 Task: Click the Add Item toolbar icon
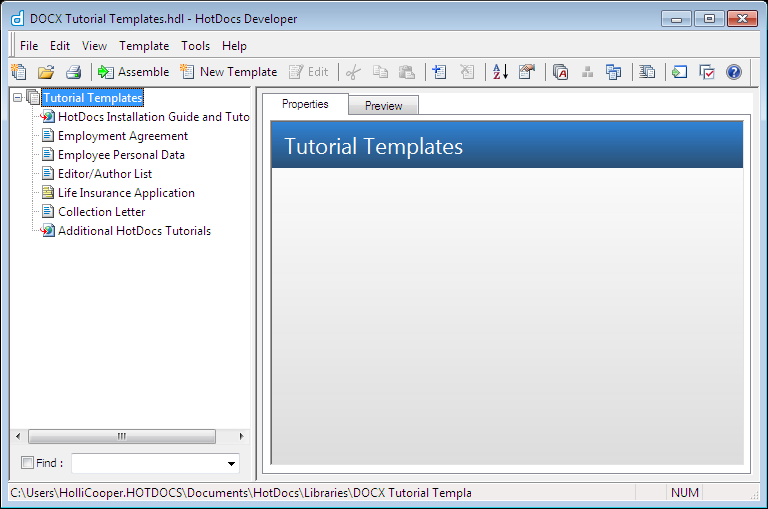439,72
